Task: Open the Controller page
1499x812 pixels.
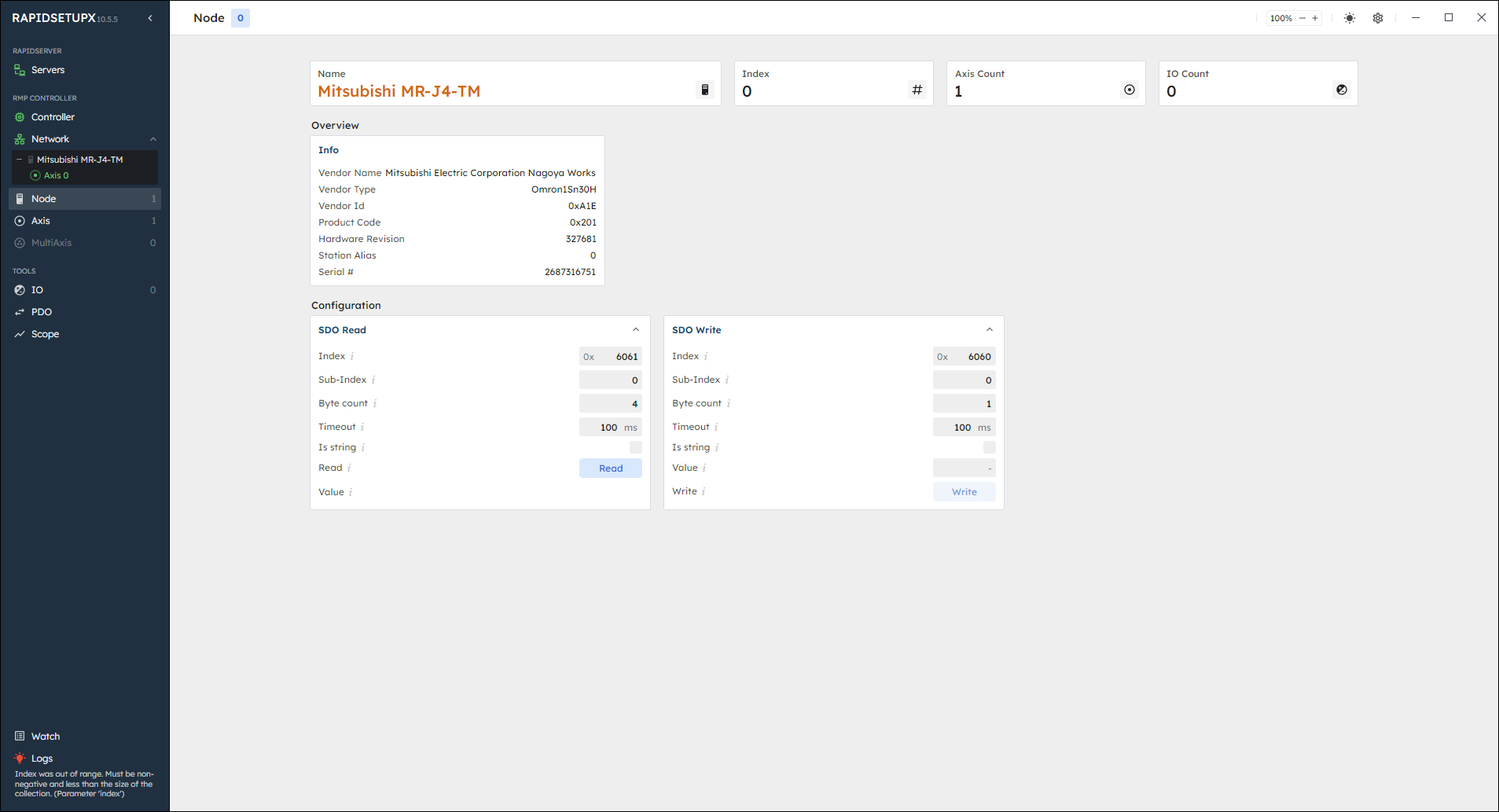Action: point(53,117)
